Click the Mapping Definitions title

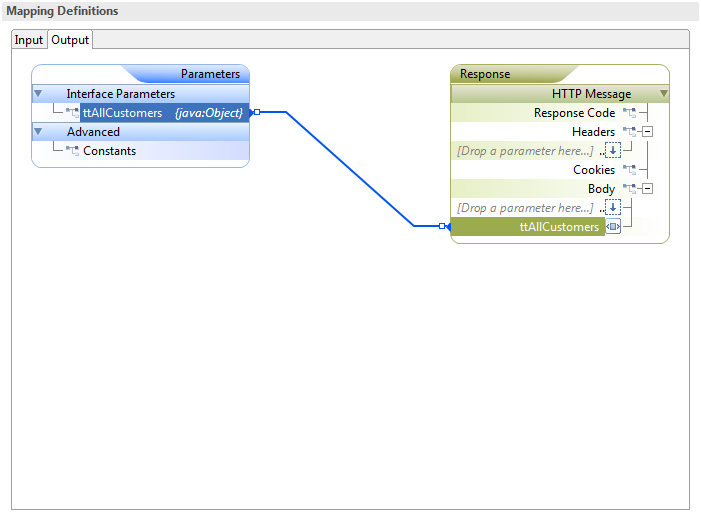tap(62, 11)
